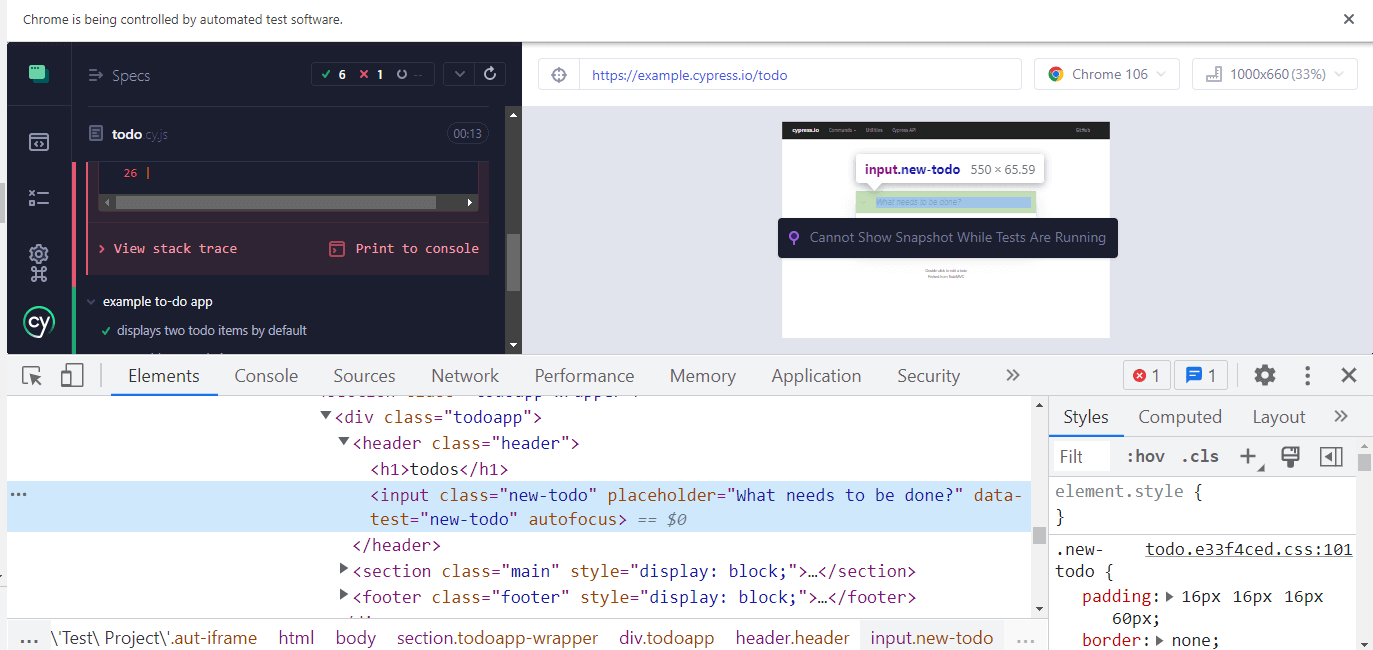
Task: Toggle :hov element states in Styles pane
Action: click(1144, 456)
